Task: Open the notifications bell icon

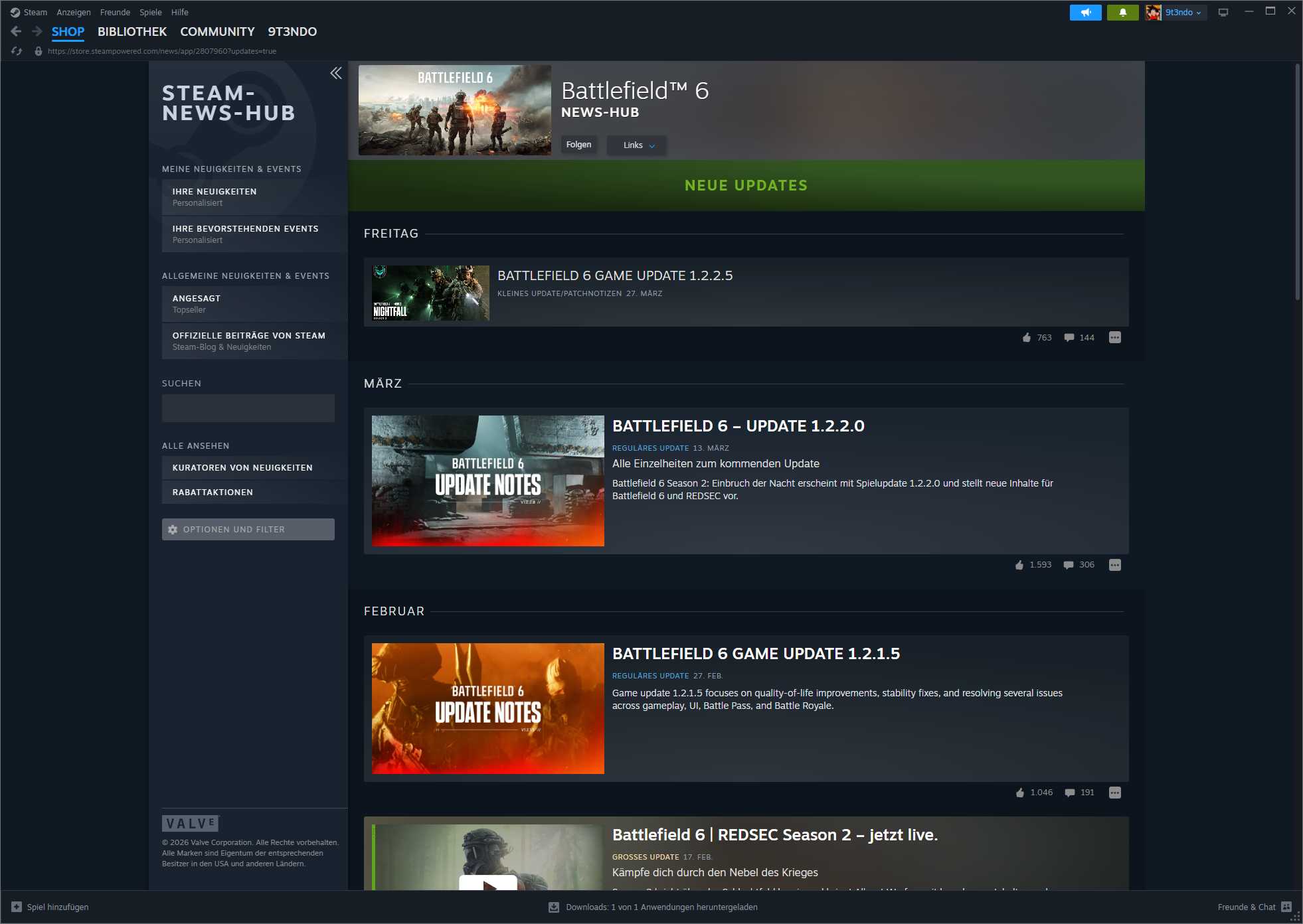Action: (1122, 13)
